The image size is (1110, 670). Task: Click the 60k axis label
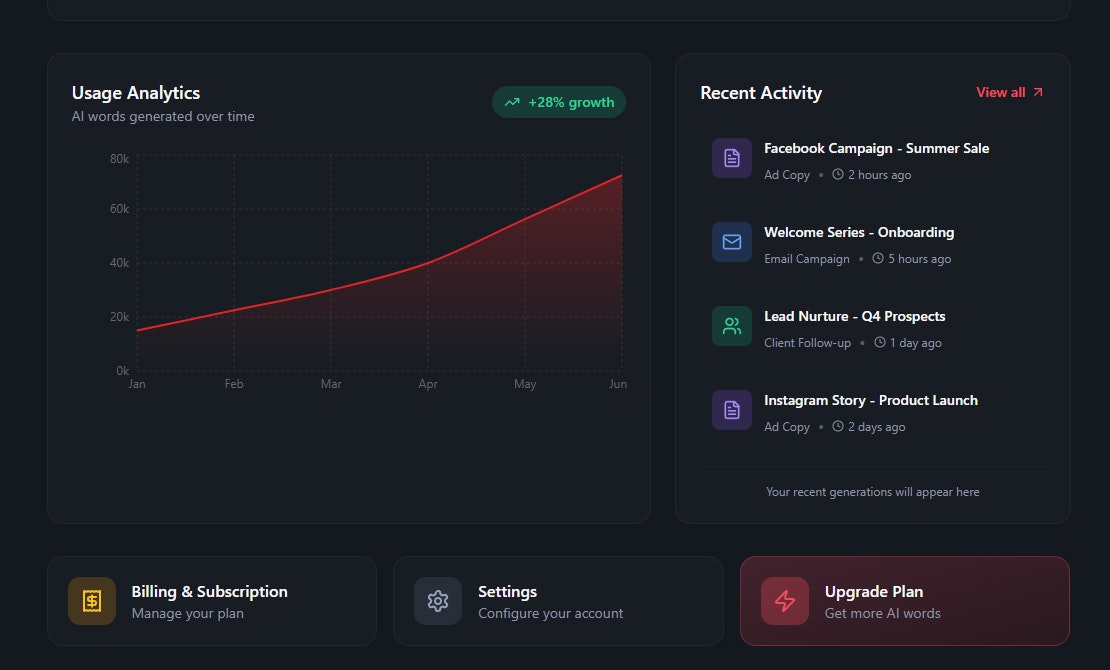pyautogui.click(x=120, y=209)
